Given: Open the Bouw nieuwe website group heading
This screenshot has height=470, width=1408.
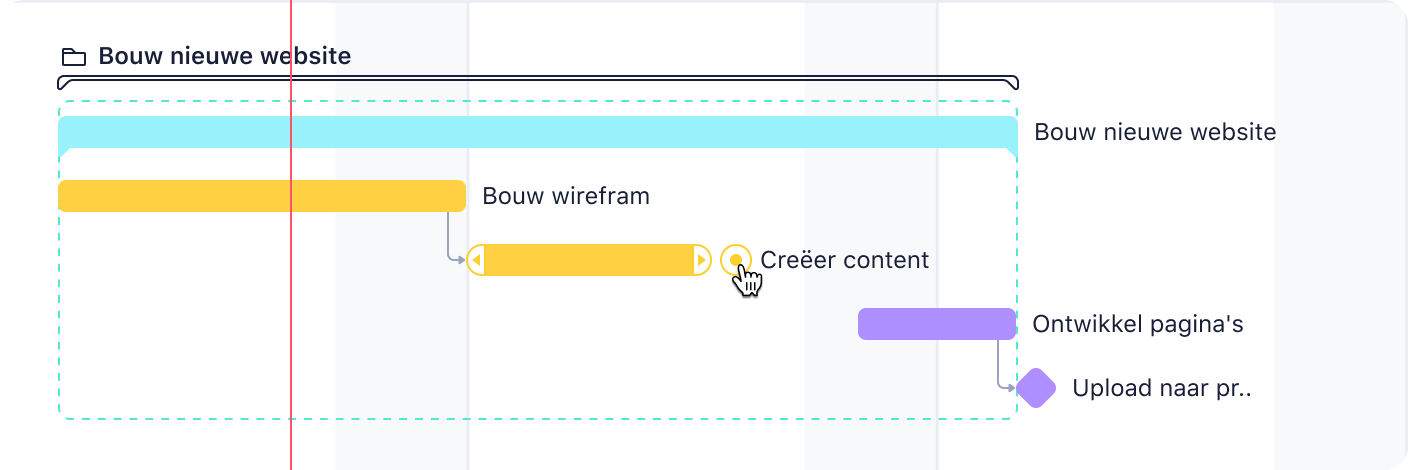Looking at the screenshot, I should coord(225,56).
